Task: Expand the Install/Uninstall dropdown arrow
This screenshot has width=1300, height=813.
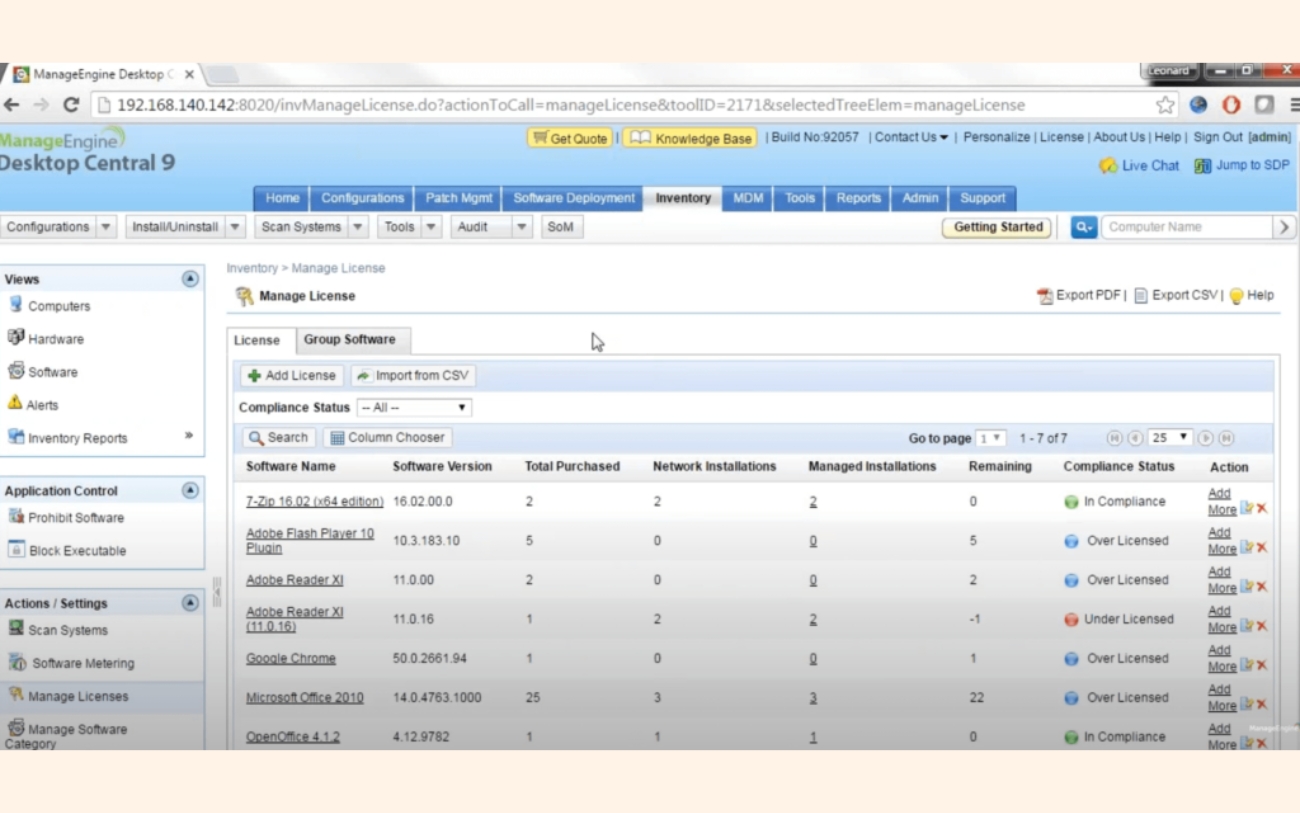Action: point(235,227)
